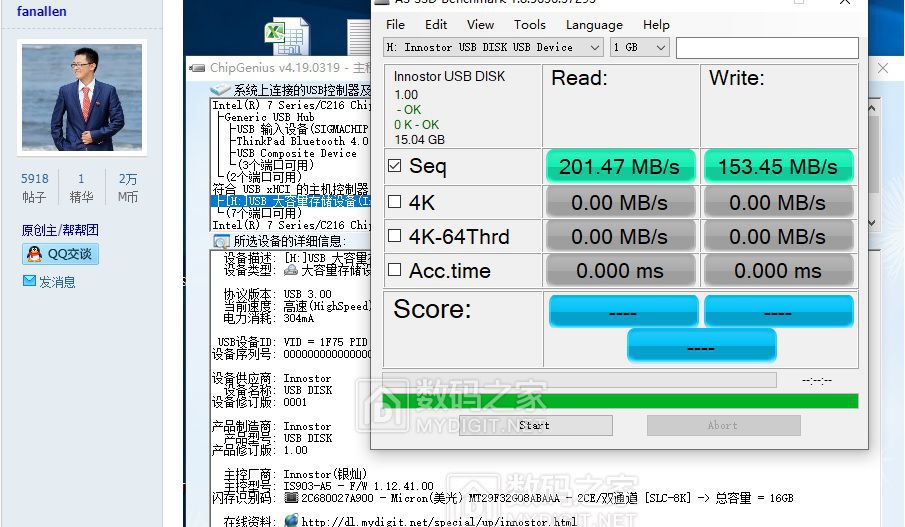
Task: Click the 系统上连接的USB控制器 header icon
Action: [x=220, y=89]
